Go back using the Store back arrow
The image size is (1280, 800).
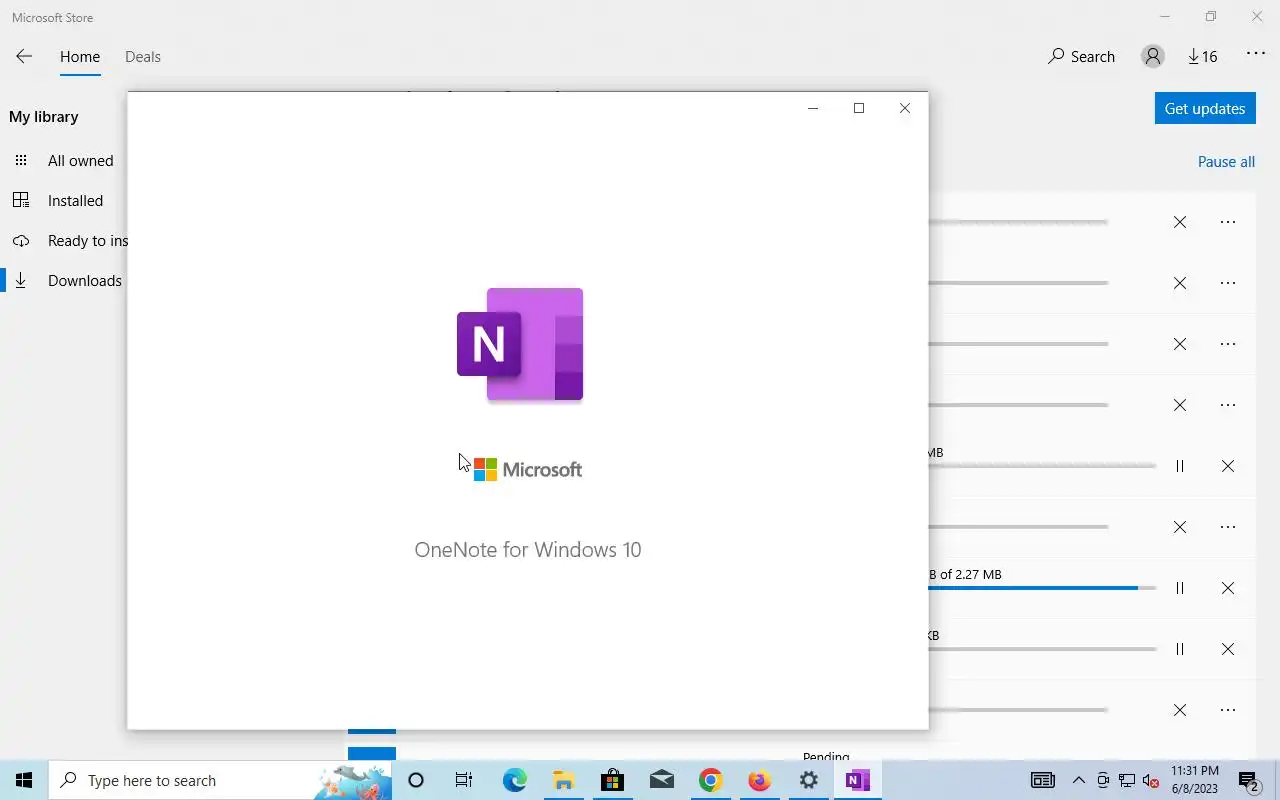pos(24,57)
